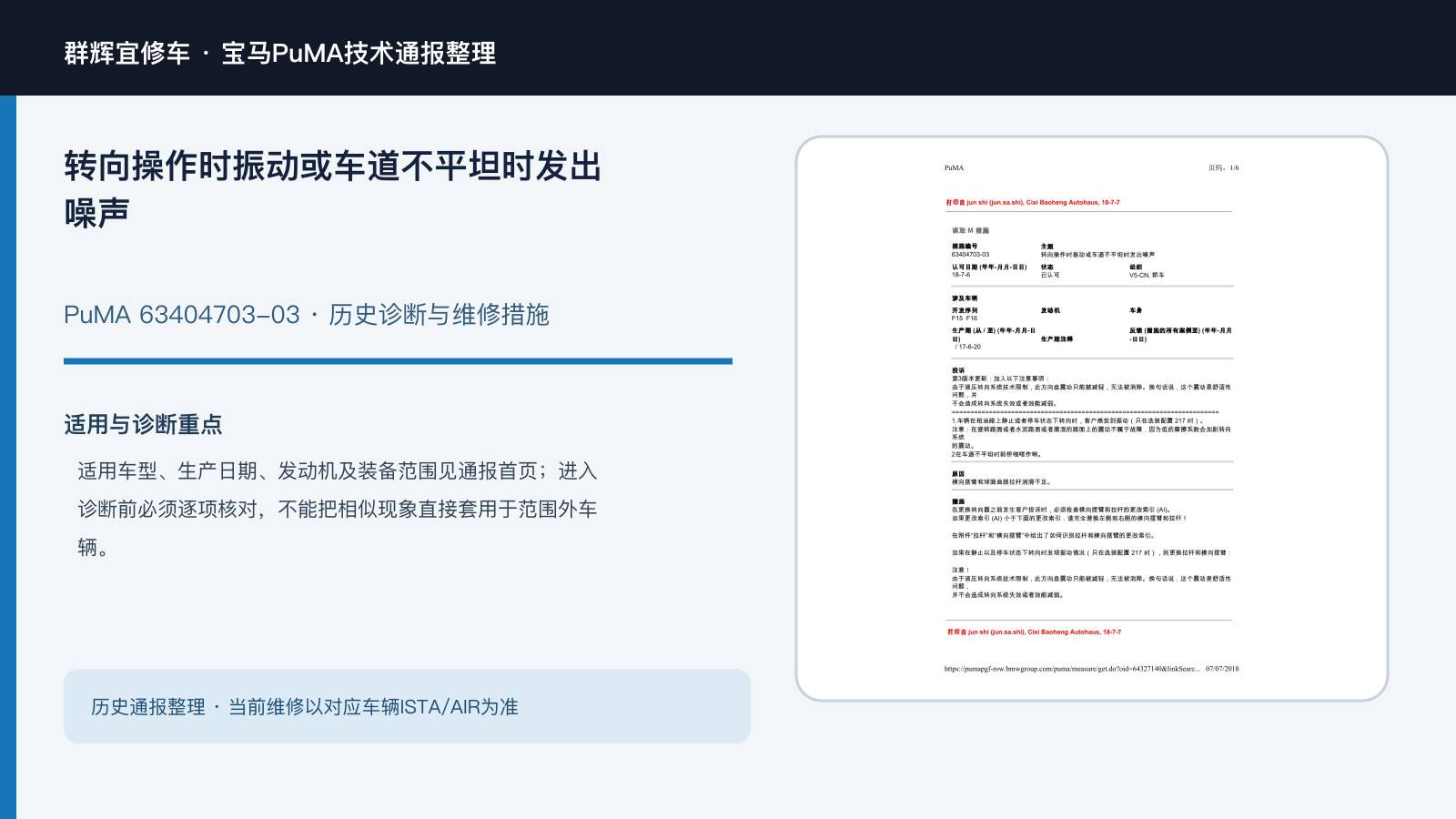Open the PuMA document page thumbnail

[1092, 419]
